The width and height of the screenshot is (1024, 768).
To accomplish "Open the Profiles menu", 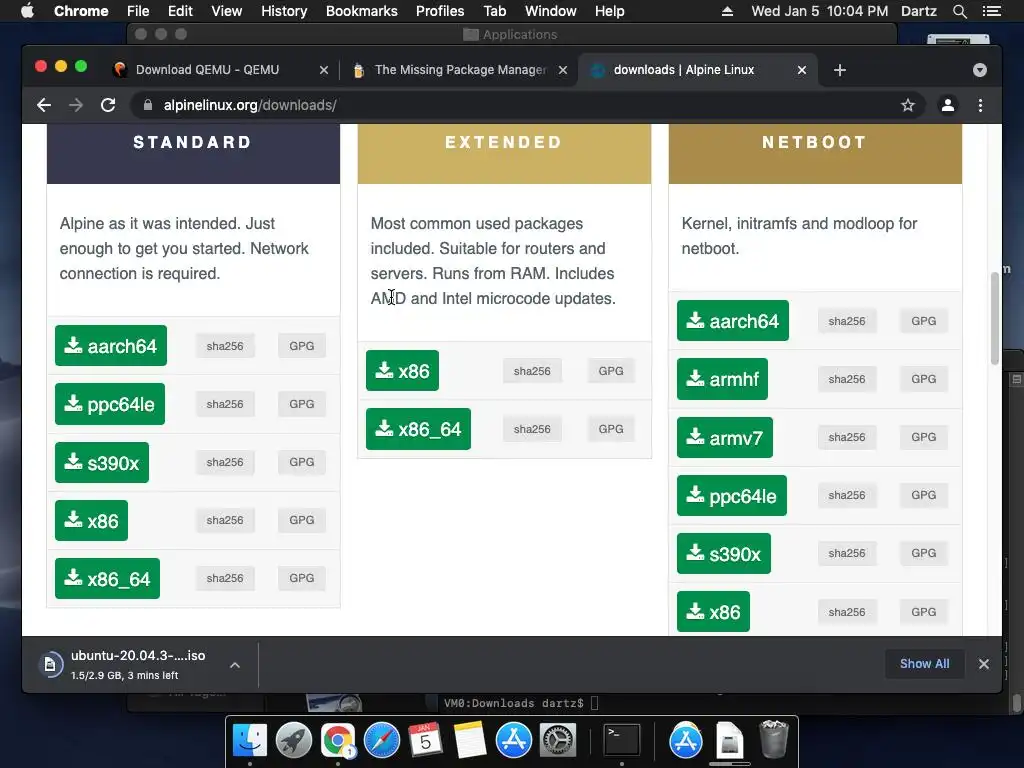I will 440,11.
